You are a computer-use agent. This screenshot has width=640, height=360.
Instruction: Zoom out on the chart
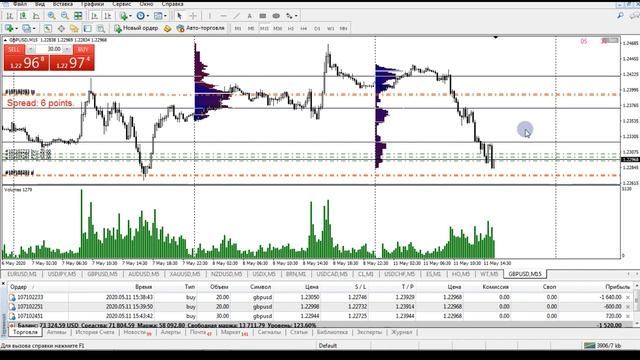click(x=64, y=16)
